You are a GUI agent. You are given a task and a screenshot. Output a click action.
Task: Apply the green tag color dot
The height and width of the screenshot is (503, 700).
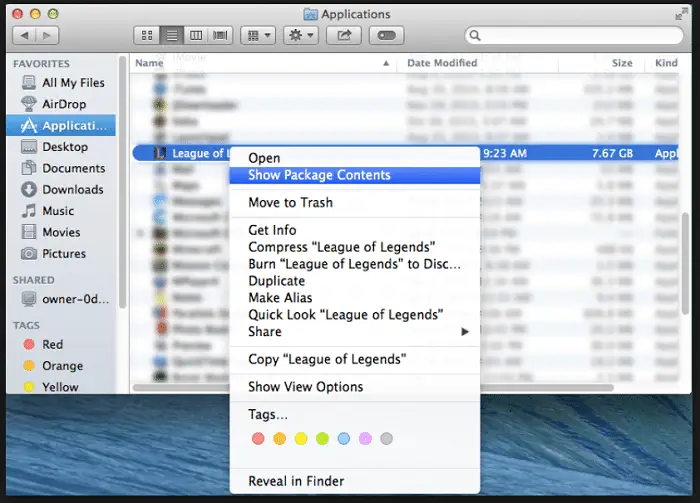(322, 439)
